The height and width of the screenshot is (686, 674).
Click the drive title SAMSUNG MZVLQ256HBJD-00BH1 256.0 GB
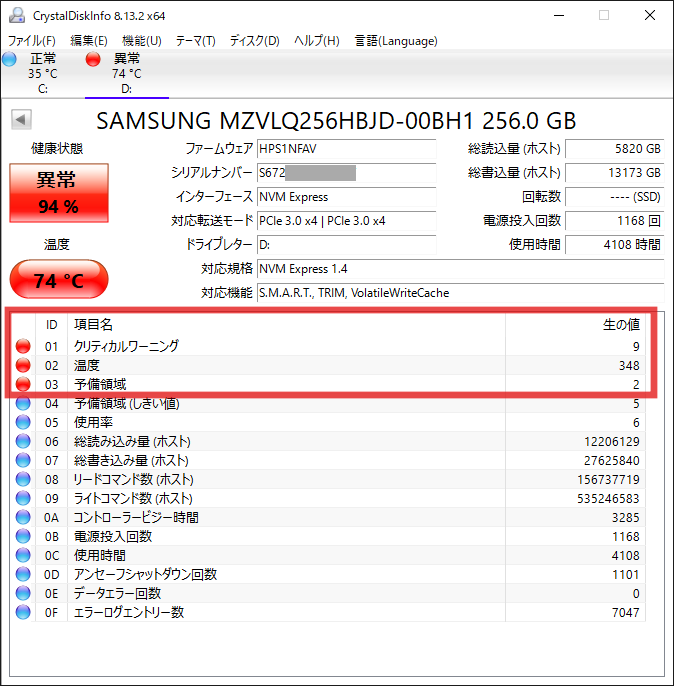336,121
